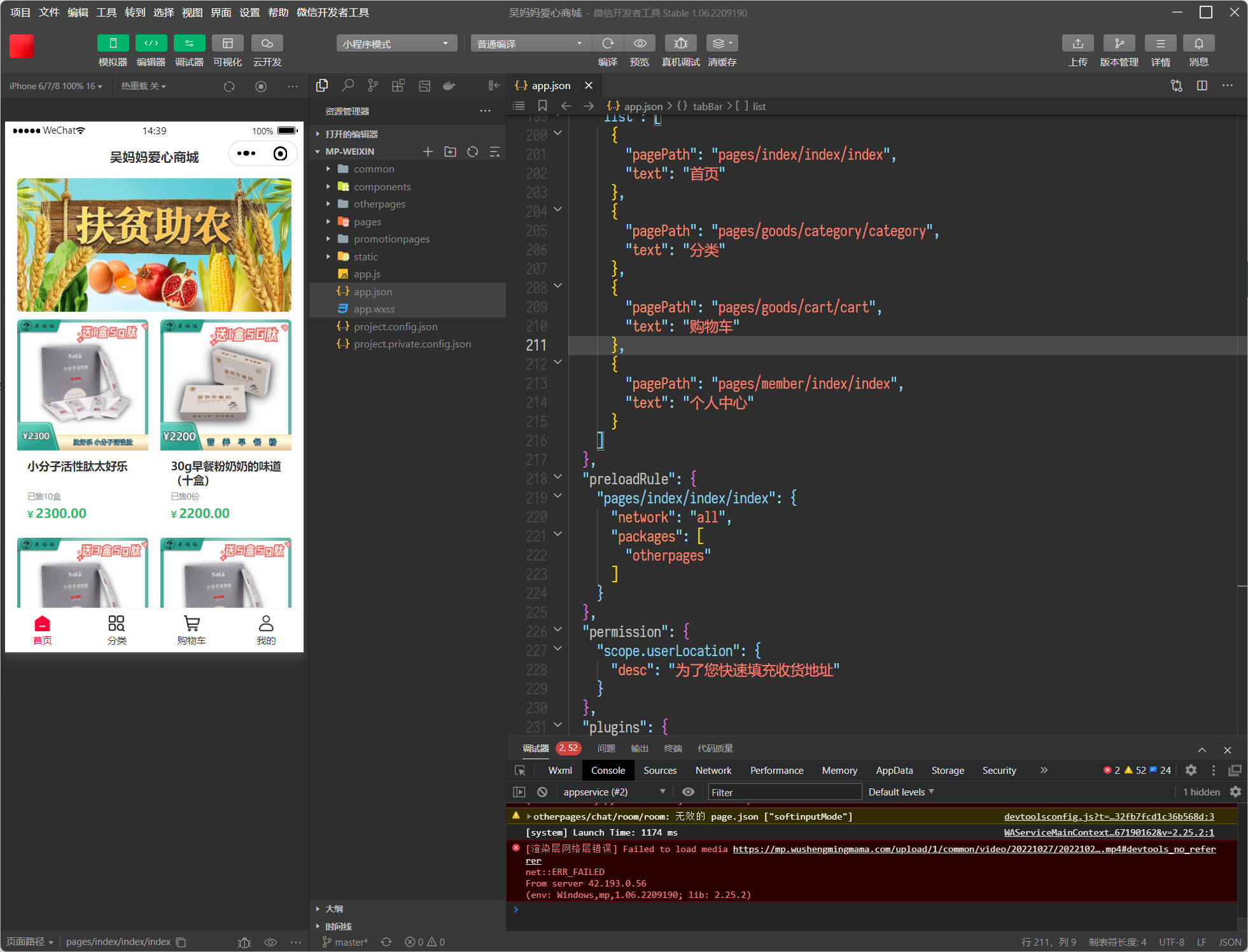
Task: Open the upload (上传) toolbar button
Action: click(x=1077, y=43)
